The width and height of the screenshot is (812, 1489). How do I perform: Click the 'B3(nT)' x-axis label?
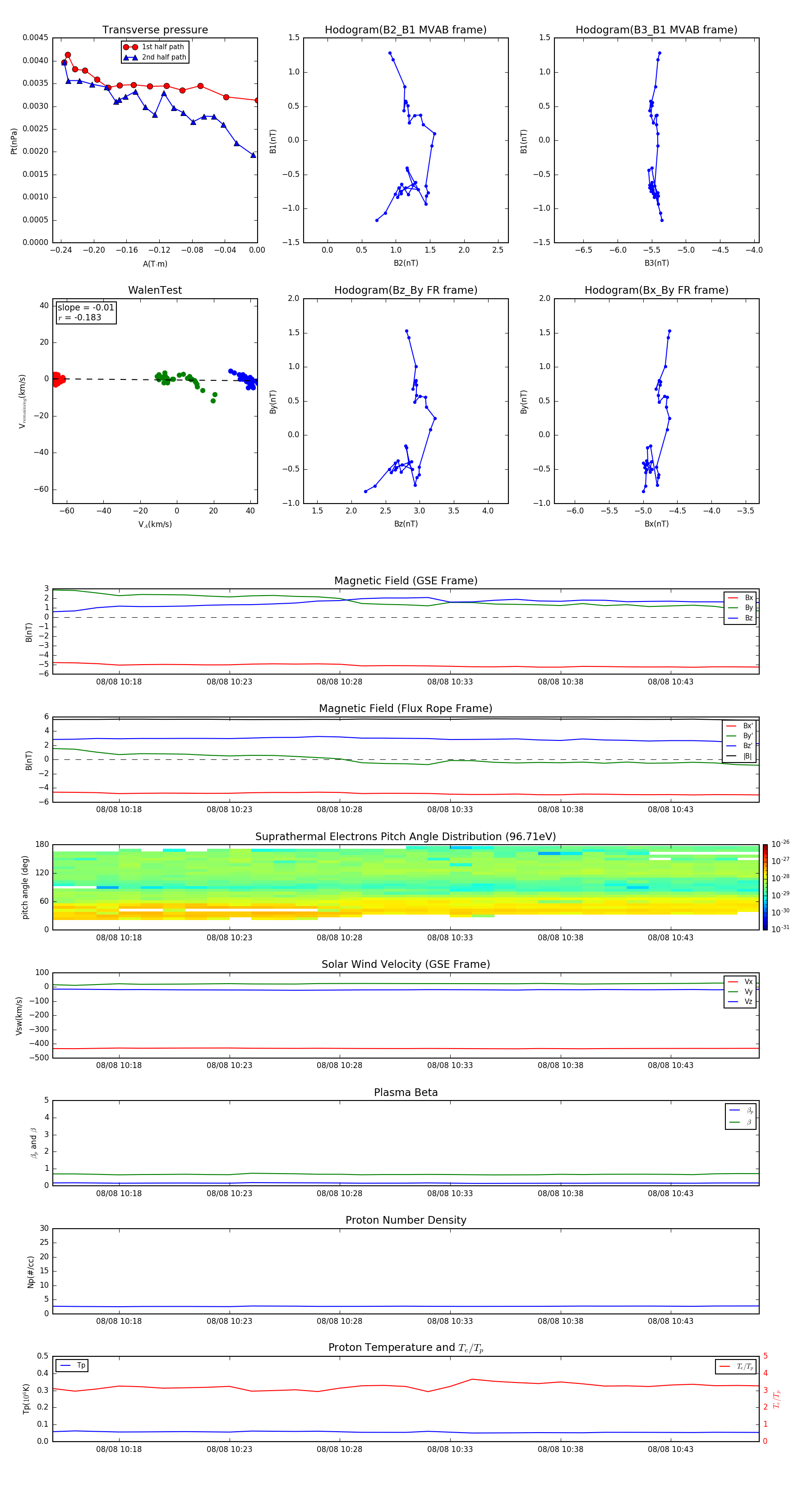click(x=656, y=263)
